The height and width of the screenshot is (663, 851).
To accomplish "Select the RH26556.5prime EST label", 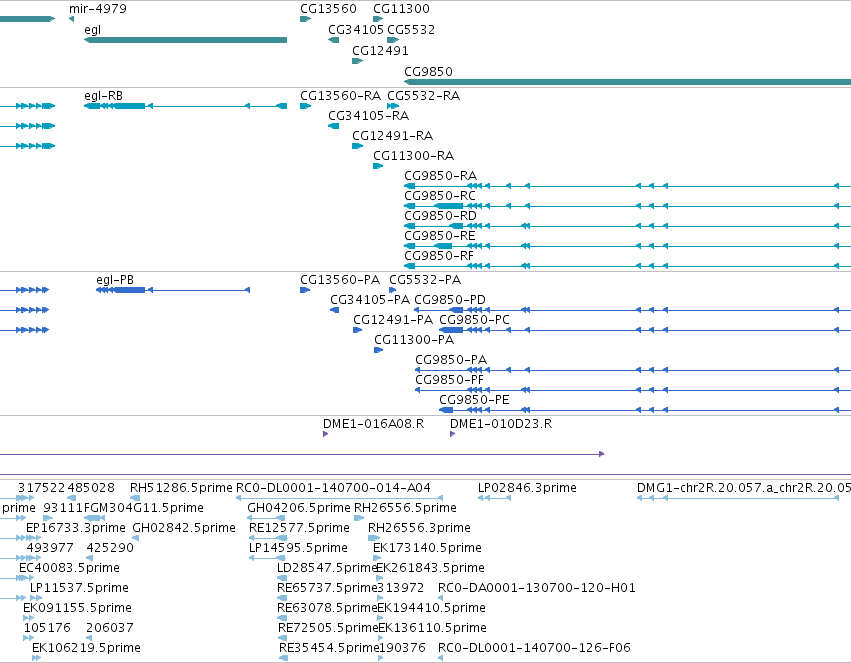I will point(405,508).
